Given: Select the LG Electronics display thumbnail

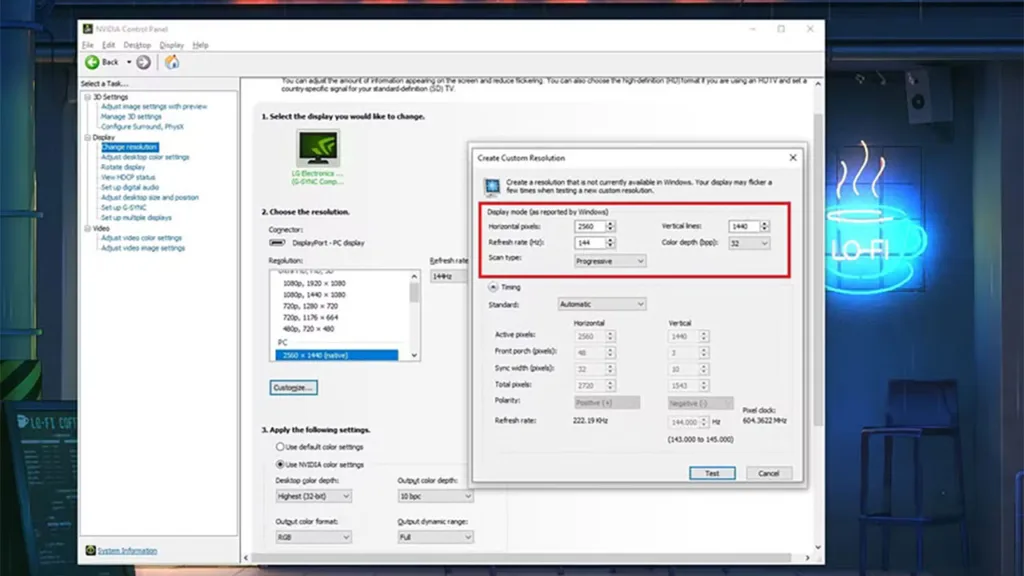Looking at the screenshot, I should point(317,148).
